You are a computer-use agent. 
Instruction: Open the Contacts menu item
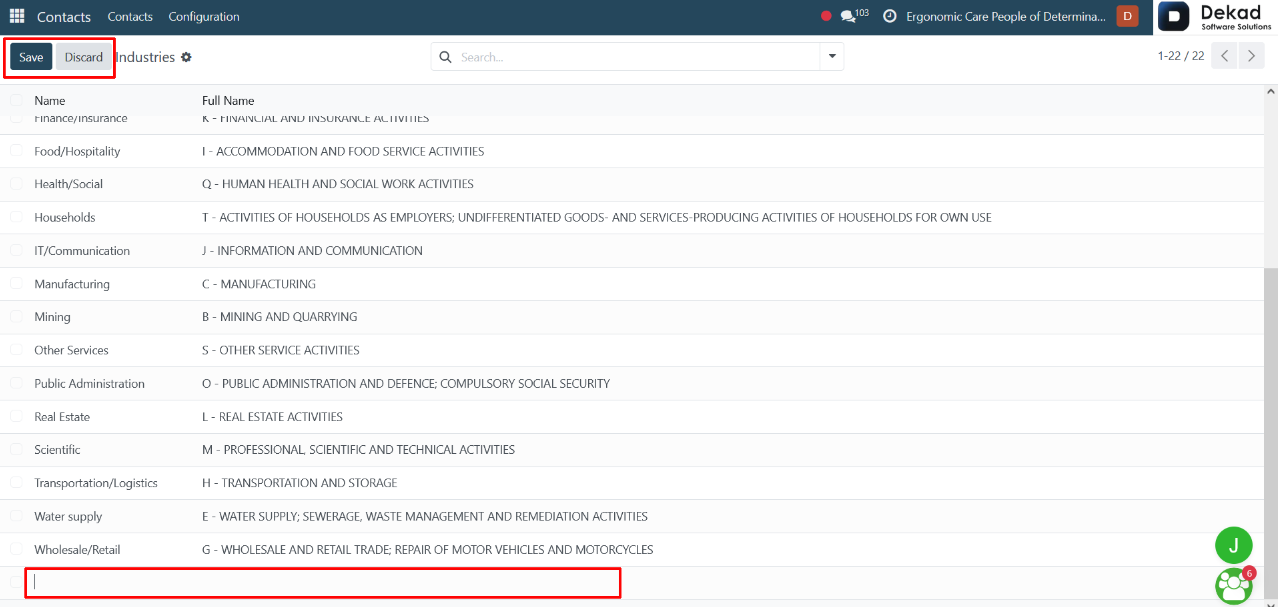point(130,16)
